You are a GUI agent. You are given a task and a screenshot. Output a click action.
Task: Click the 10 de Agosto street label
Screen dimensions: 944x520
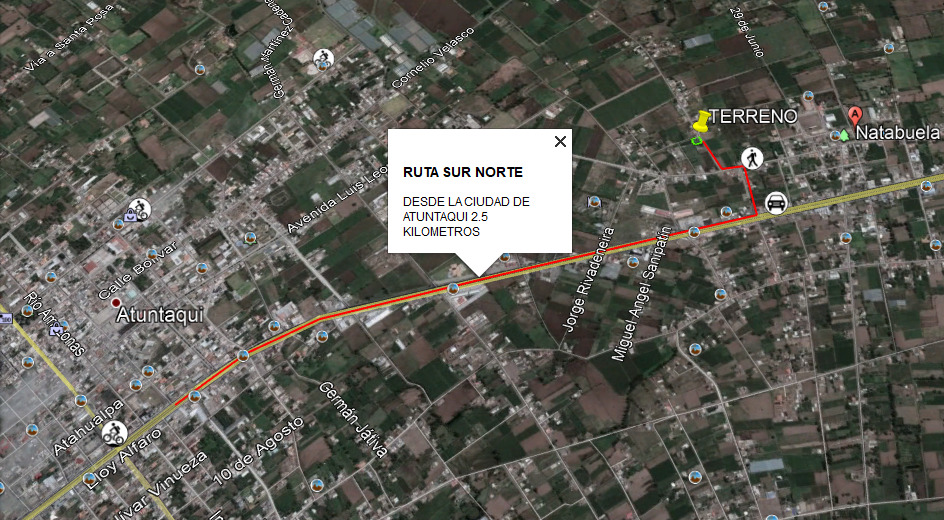(x=258, y=450)
